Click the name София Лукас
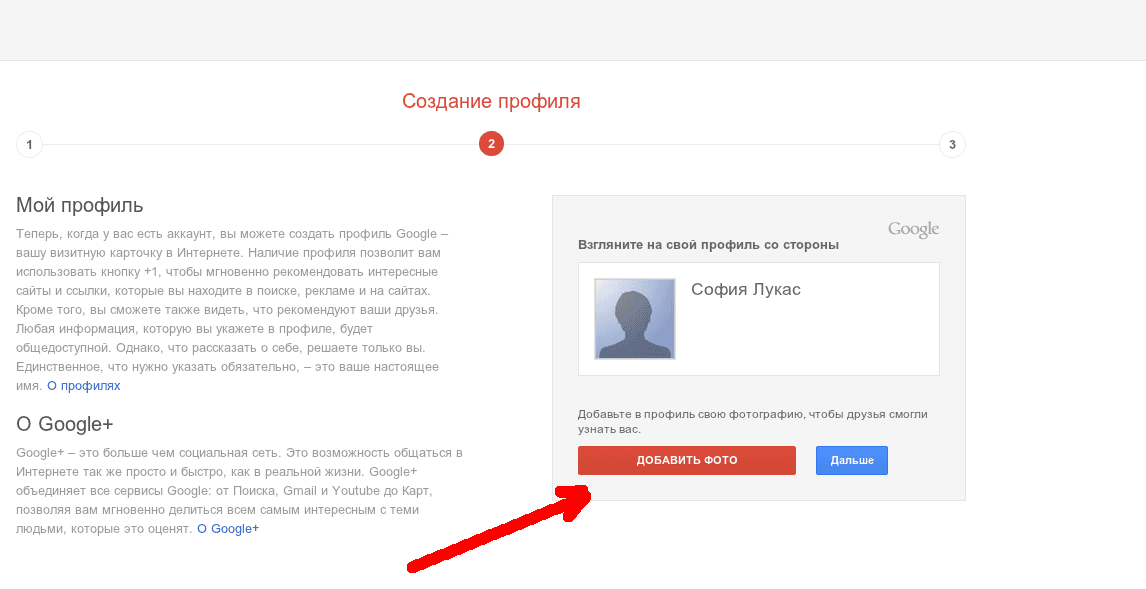This screenshot has height=589, width=1146. coord(745,289)
